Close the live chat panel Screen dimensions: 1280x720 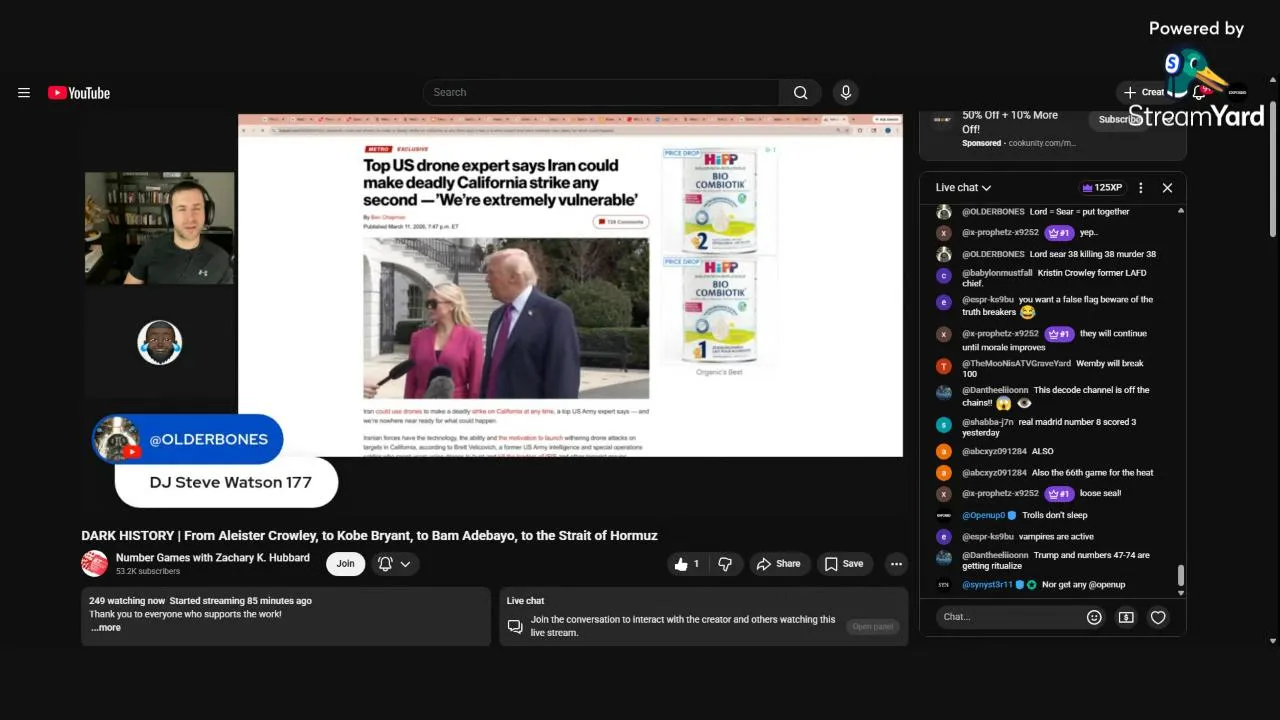tap(1167, 188)
